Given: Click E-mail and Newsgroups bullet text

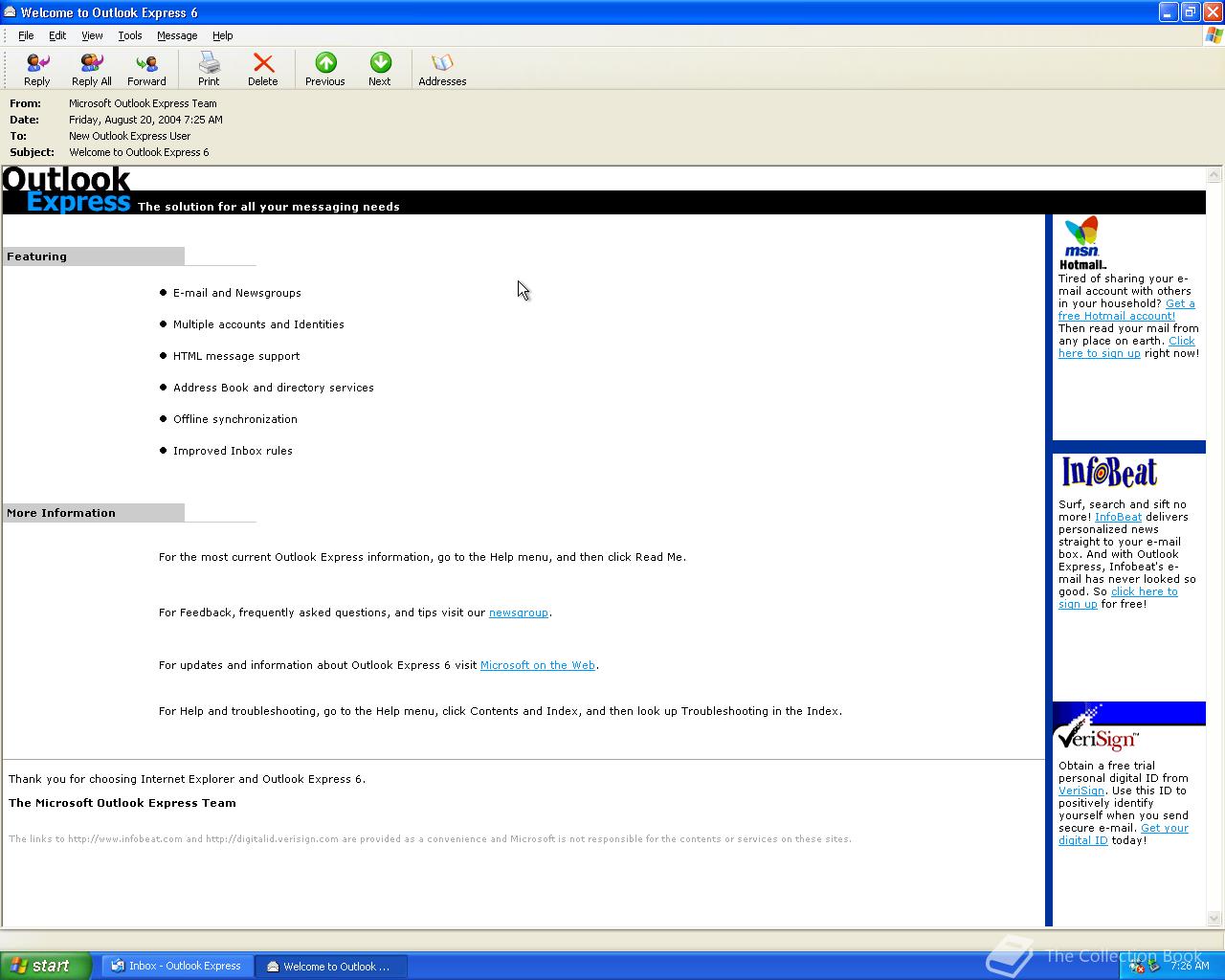Looking at the screenshot, I should (237, 293).
